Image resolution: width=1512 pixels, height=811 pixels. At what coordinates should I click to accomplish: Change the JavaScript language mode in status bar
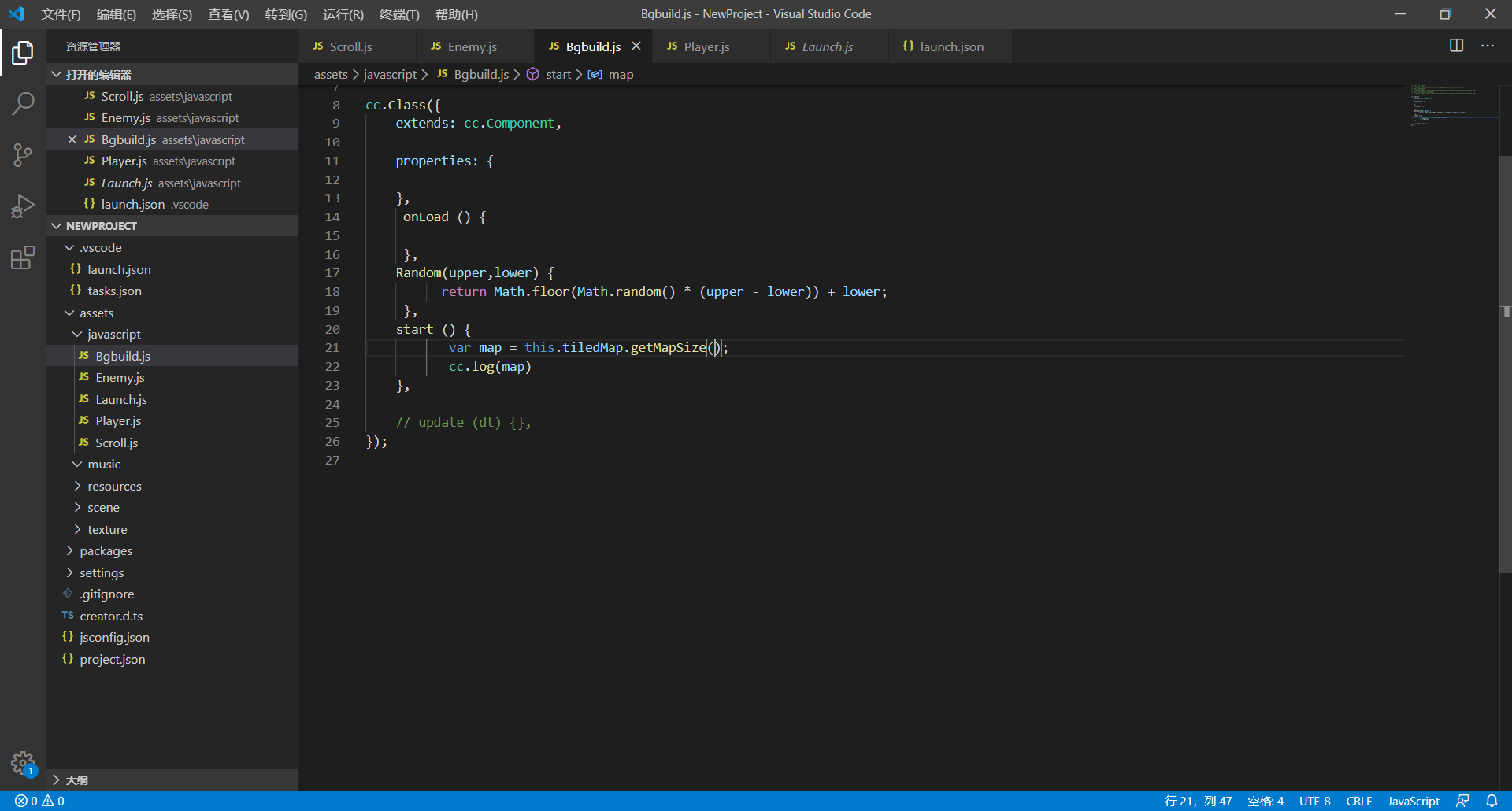(1413, 801)
